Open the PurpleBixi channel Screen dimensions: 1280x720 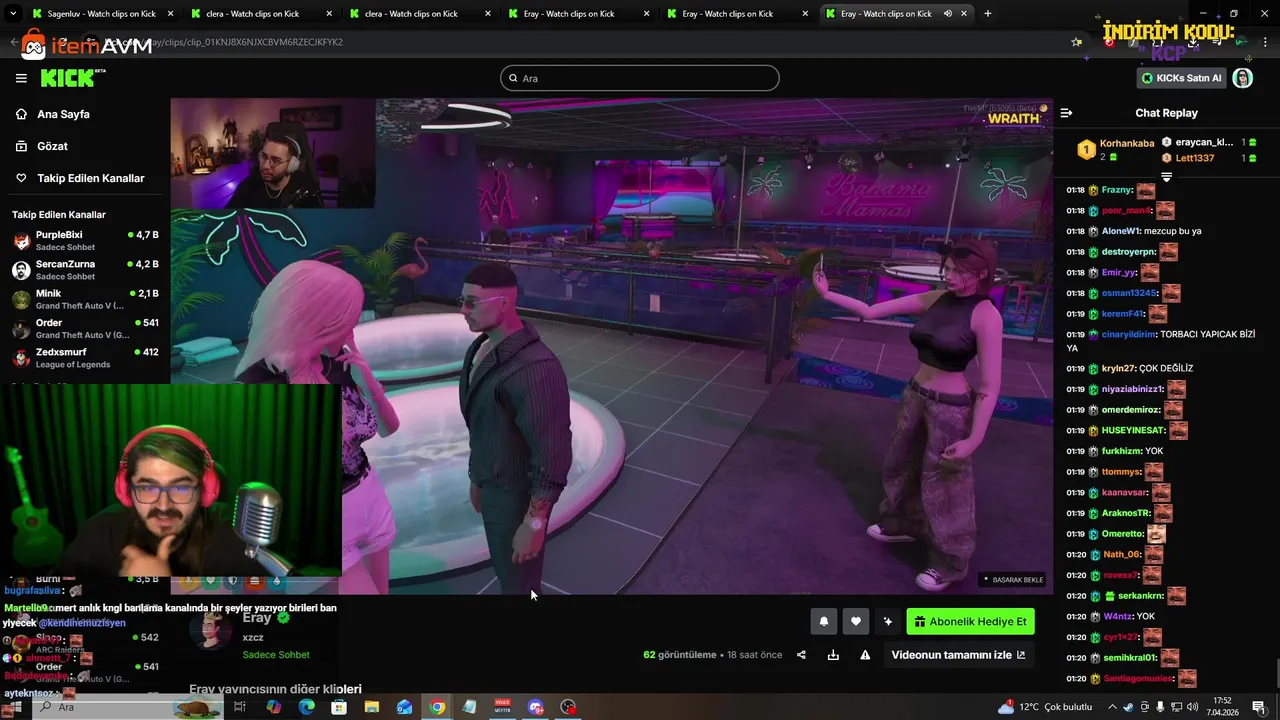pyautogui.click(x=85, y=240)
